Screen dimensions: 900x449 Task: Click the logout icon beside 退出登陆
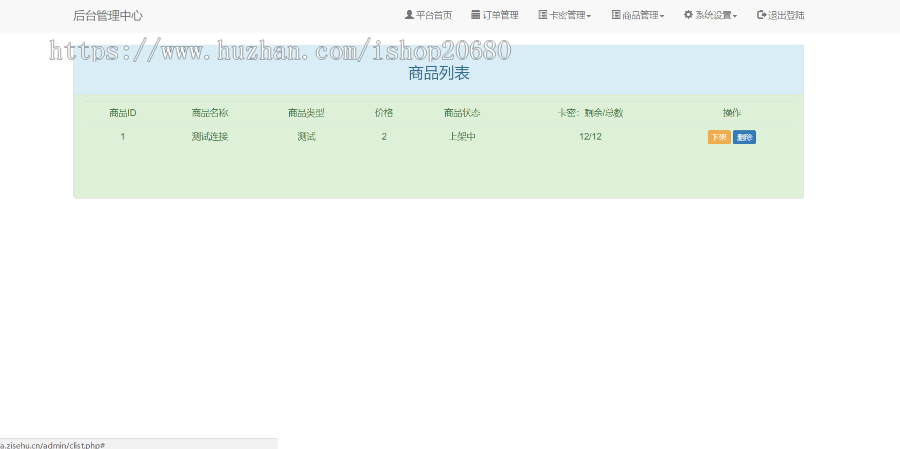point(762,15)
